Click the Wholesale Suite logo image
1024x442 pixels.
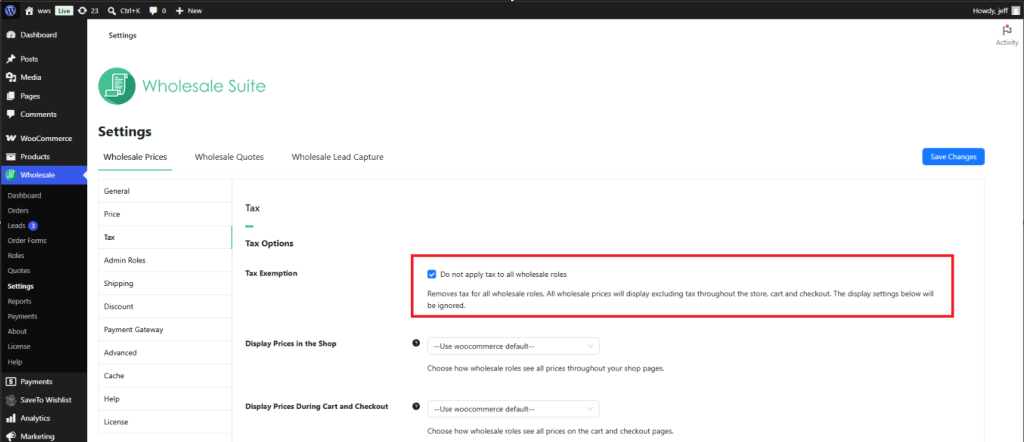tap(182, 86)
